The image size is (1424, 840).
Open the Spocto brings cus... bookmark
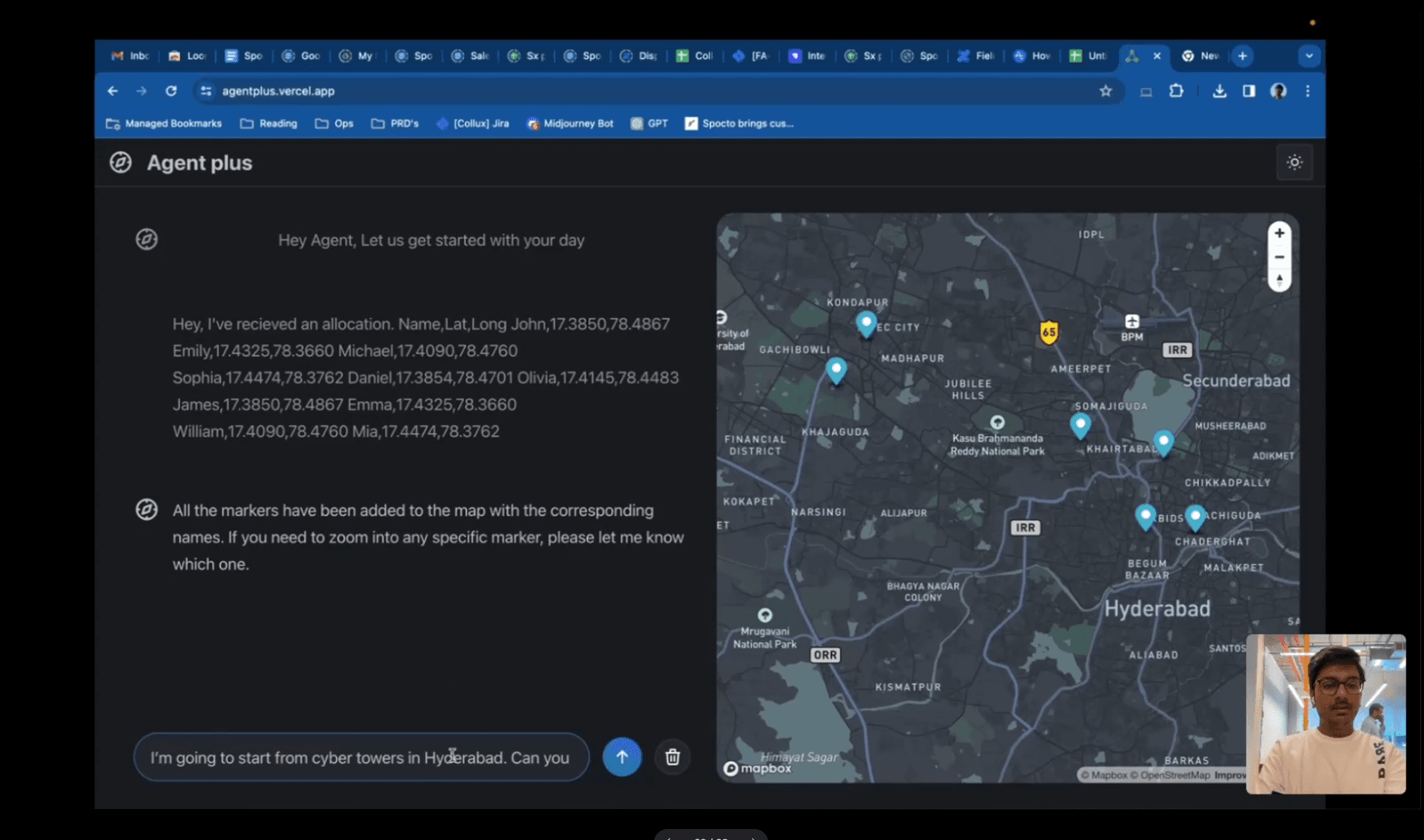(x=739, y=124)
